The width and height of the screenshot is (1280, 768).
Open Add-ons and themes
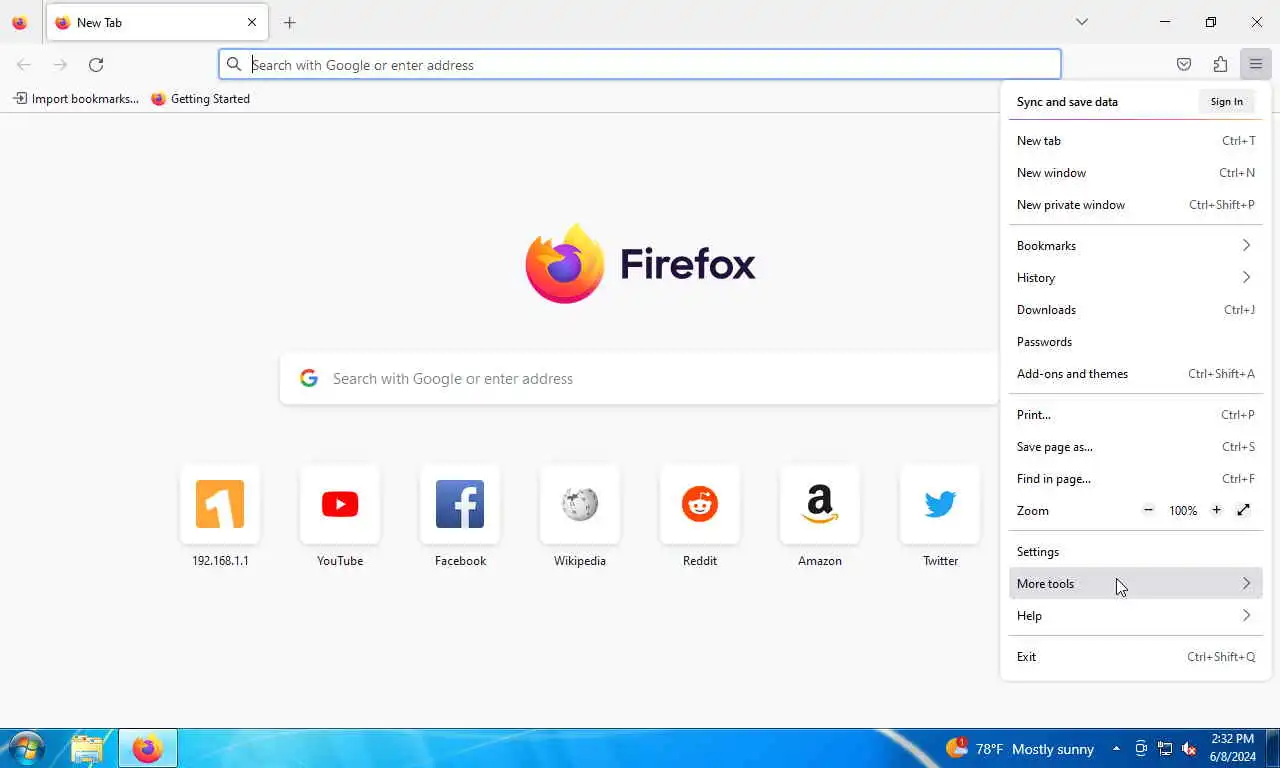point(1136,374)
